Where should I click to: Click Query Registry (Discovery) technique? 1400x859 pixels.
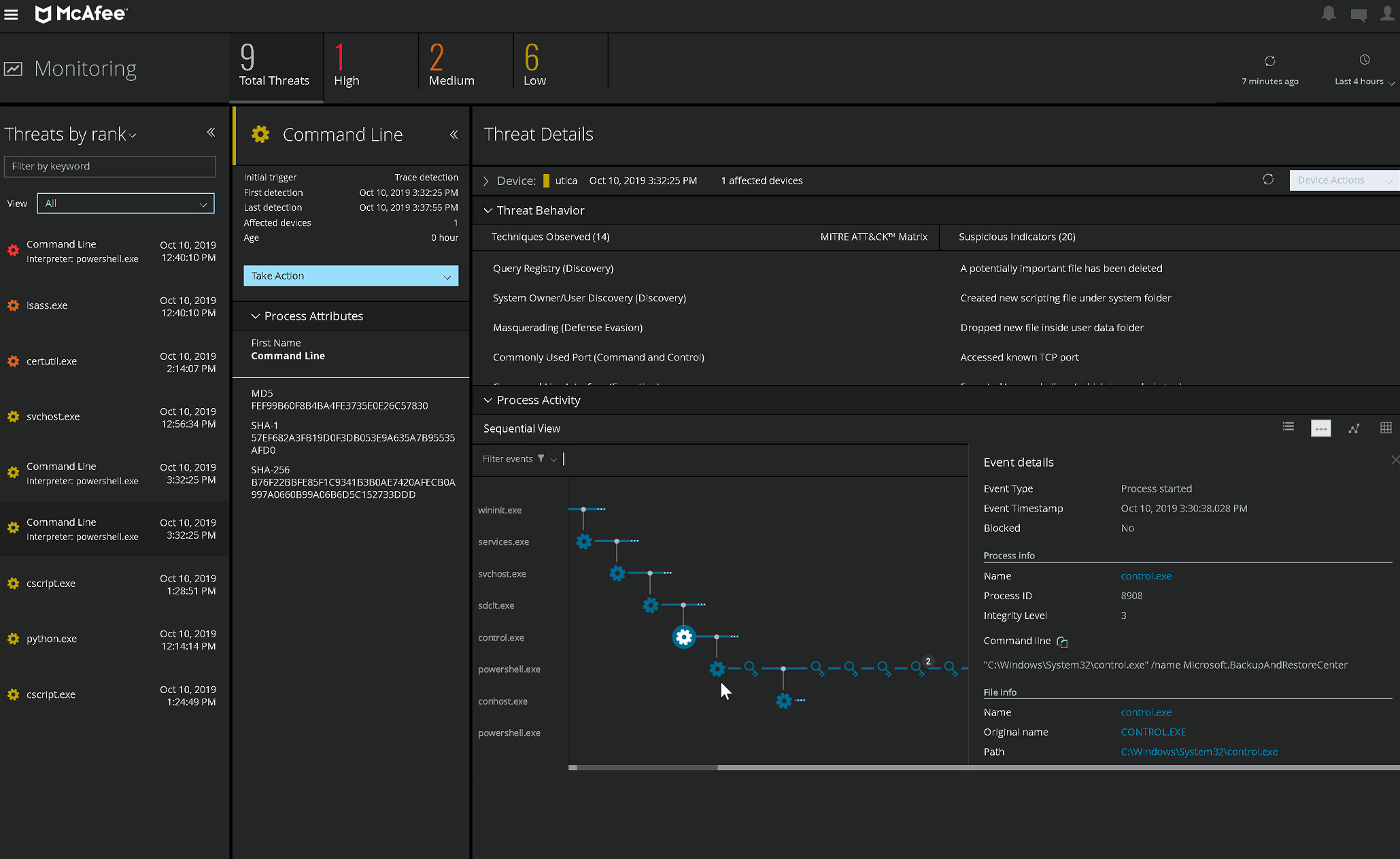tap(553, 269)
